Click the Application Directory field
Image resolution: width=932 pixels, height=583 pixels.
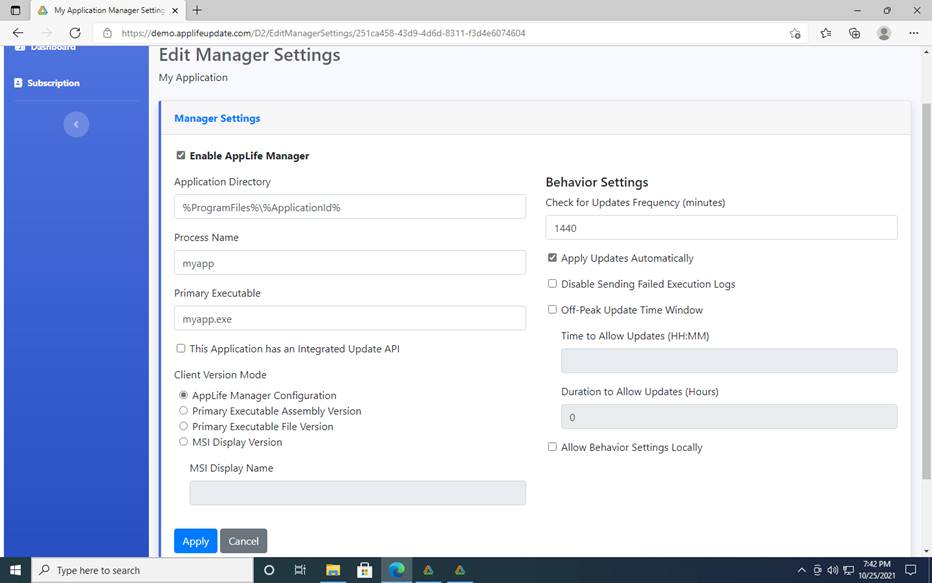point(350,207)
